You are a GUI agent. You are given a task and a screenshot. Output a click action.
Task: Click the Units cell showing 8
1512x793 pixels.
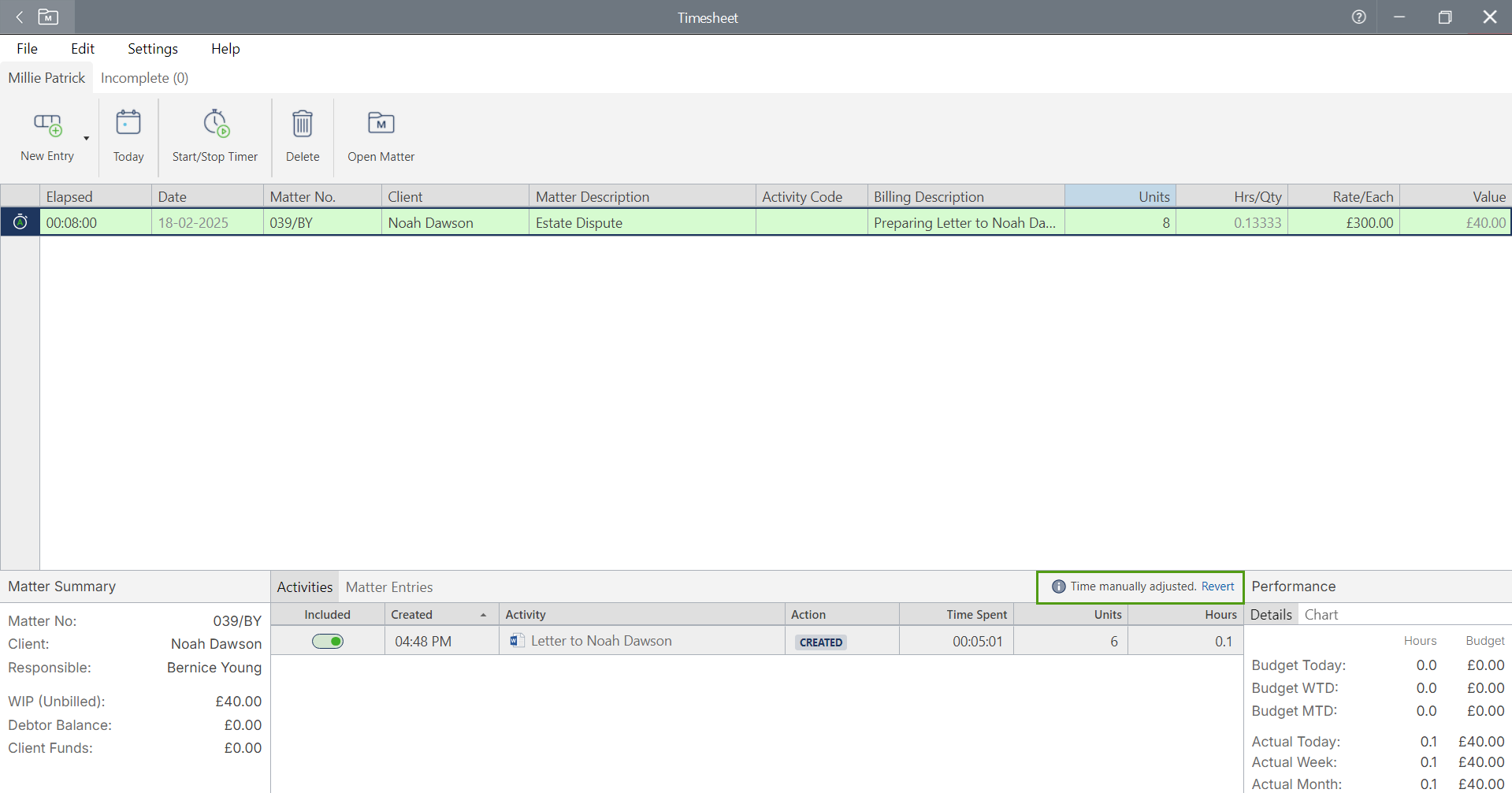pyautogui.click(x=1120, y=223)
